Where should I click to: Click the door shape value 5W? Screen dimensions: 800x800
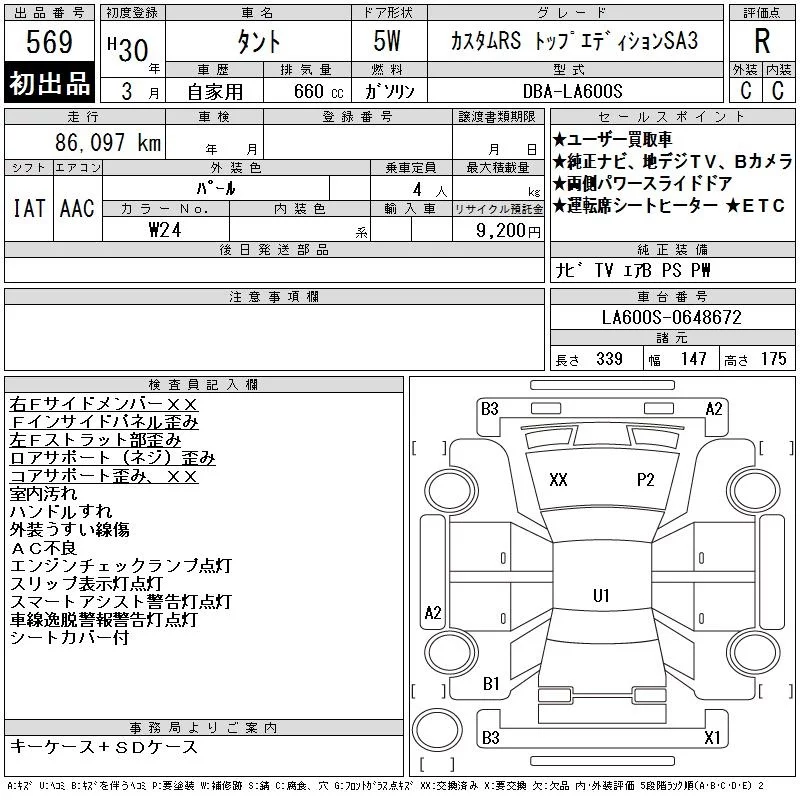(387, 41)
